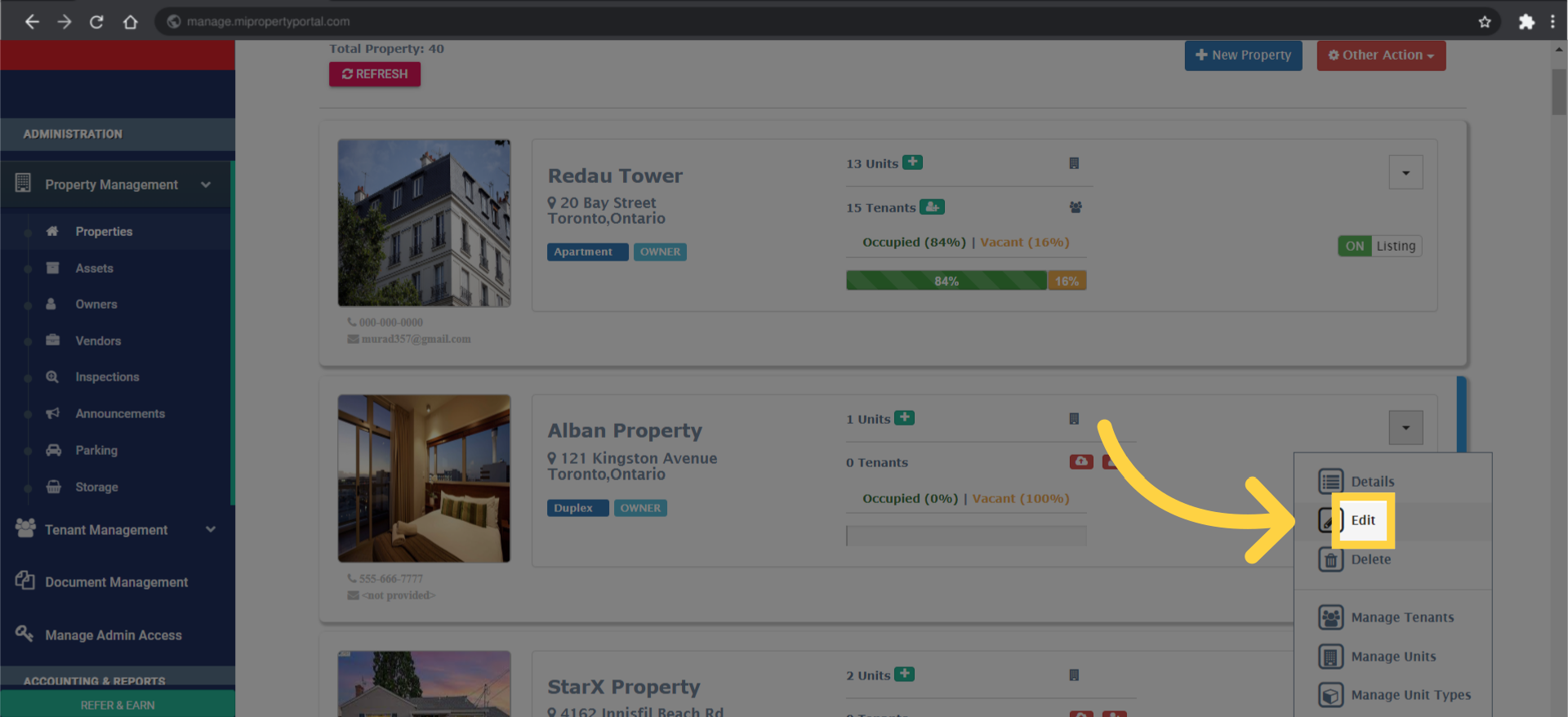Click the Duplex tag on Alban Property
The height and width of the screenshot is (717, 1568).
coord(577,508)
